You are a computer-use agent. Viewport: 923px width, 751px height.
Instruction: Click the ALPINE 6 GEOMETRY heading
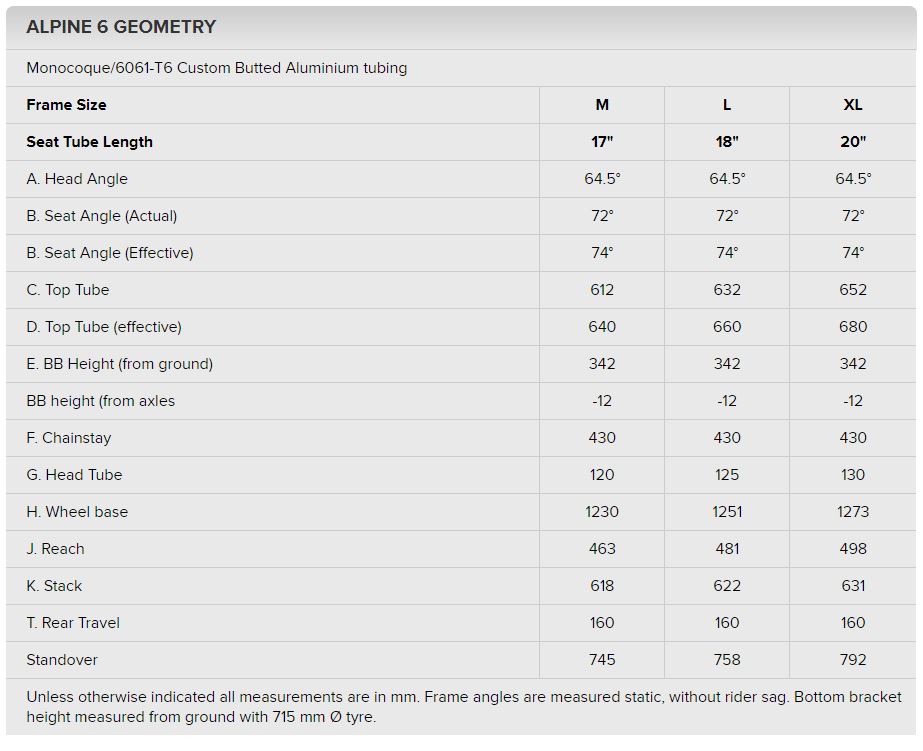click(121, 27)
